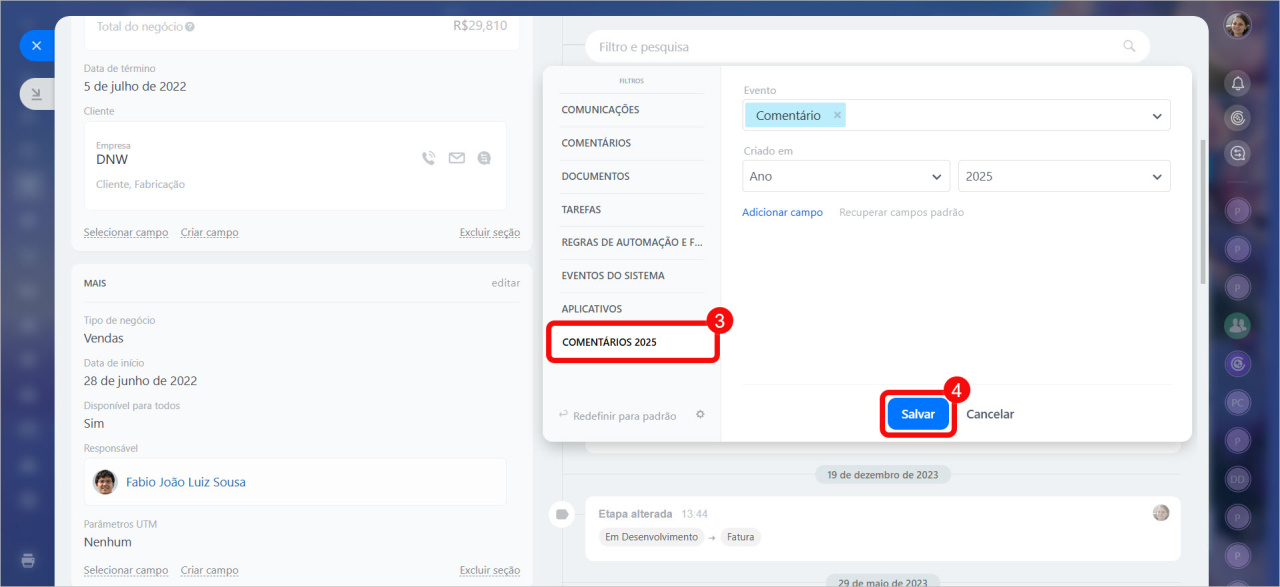The width and height of the screenshot is (1280, 587).
Task: Click the email envelope icon for DNW
Action: [x=457, y=158]
